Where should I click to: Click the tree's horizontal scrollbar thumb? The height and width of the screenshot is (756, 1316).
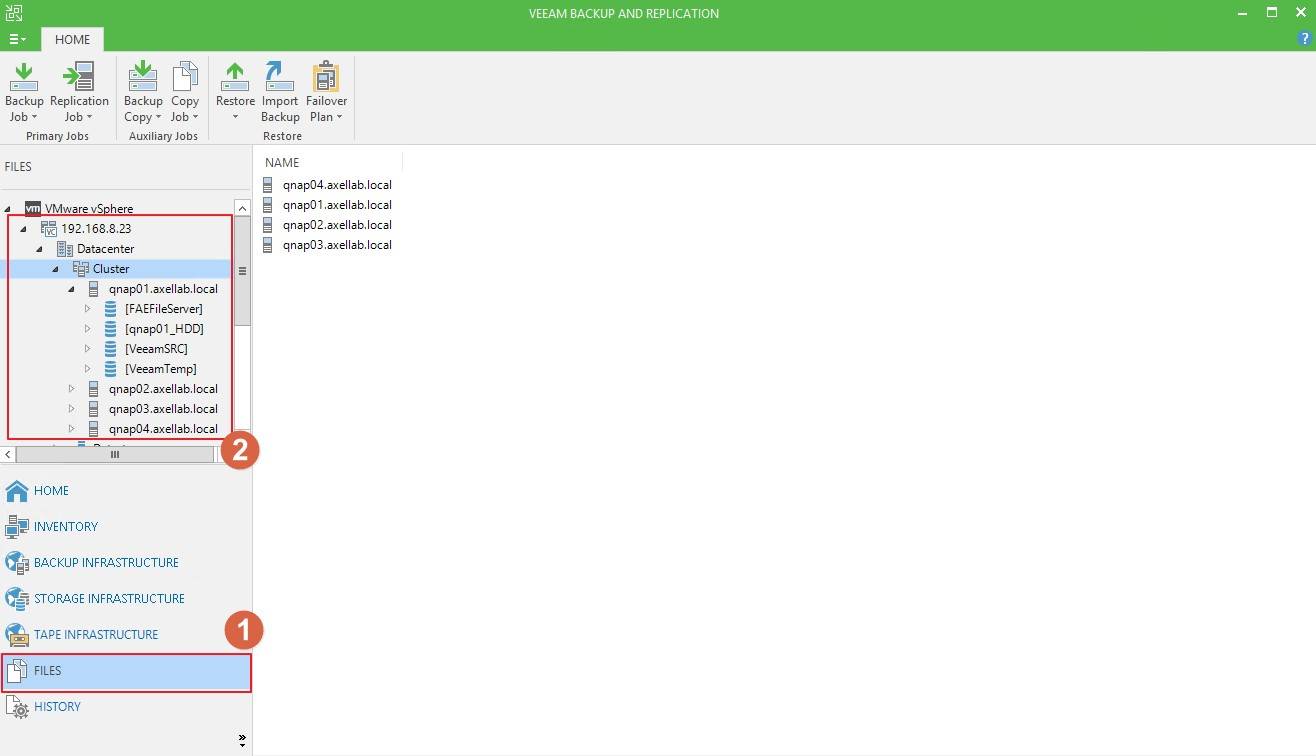tap(115, 454)
